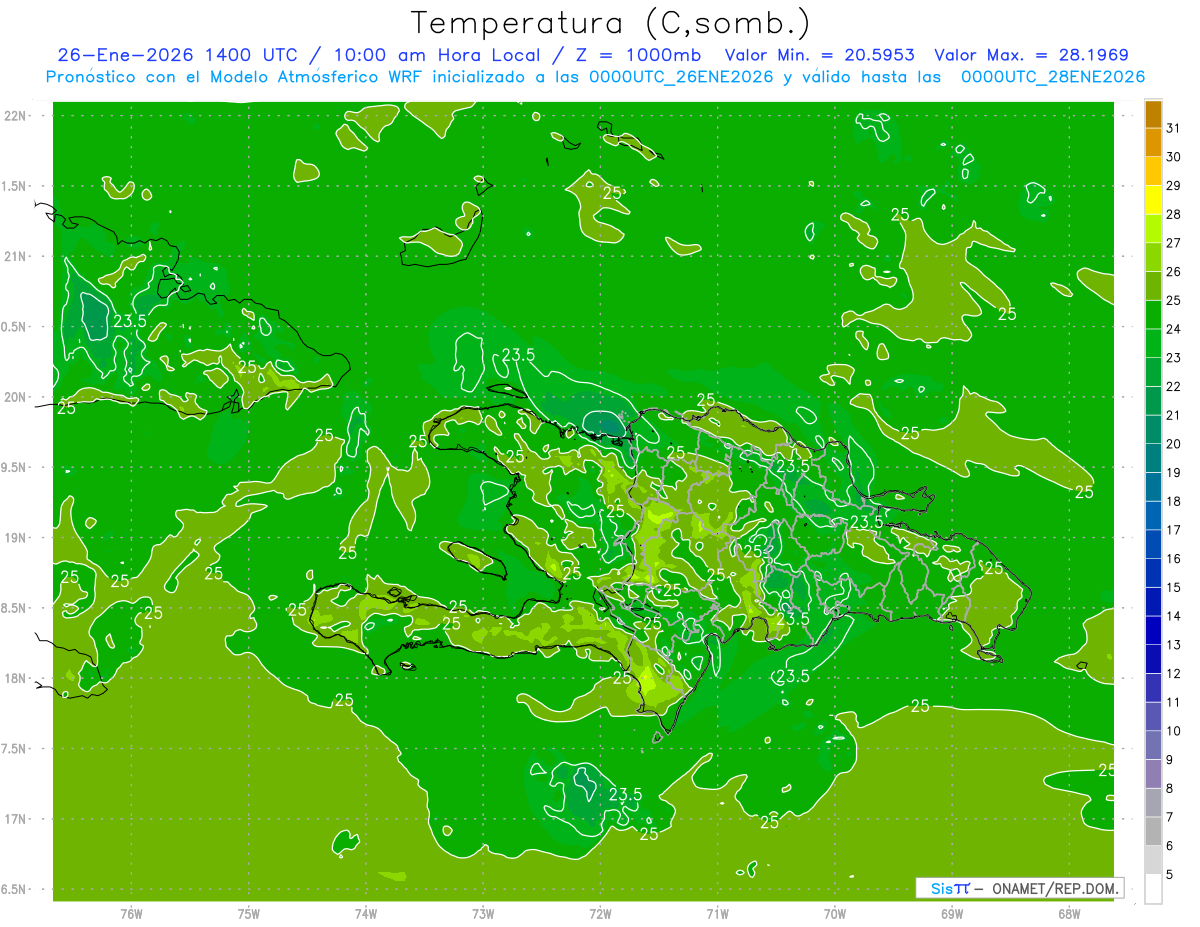Select the 'Valor Max. = 28.1969' text
1200x927 pixels.
coord(1031,55)
